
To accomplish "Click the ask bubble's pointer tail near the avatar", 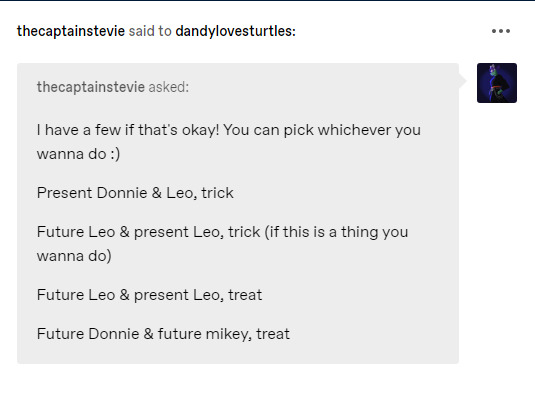I will 463,81.
